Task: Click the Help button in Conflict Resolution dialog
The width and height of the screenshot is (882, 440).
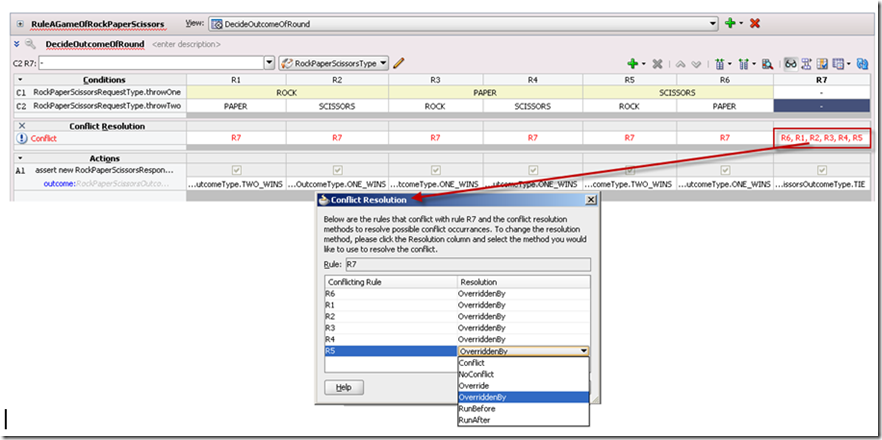Action: [x=343, y=386]
